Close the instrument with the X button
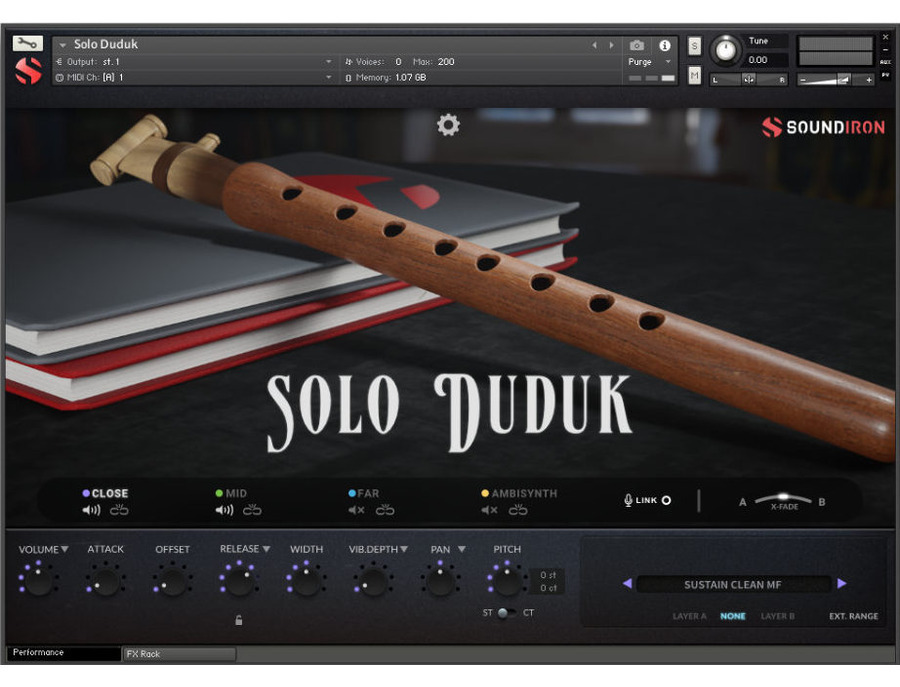 [x=886, y=37]
